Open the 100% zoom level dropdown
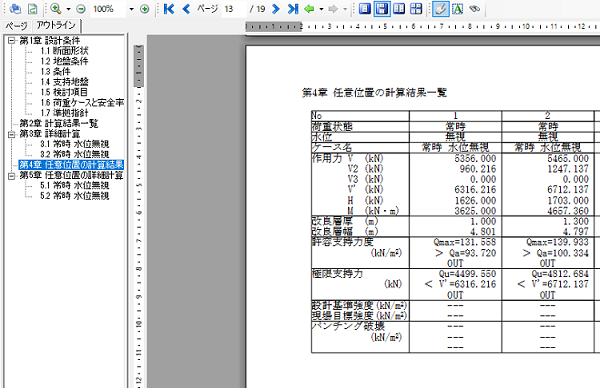Screen dimensions: 600x388 131,9
